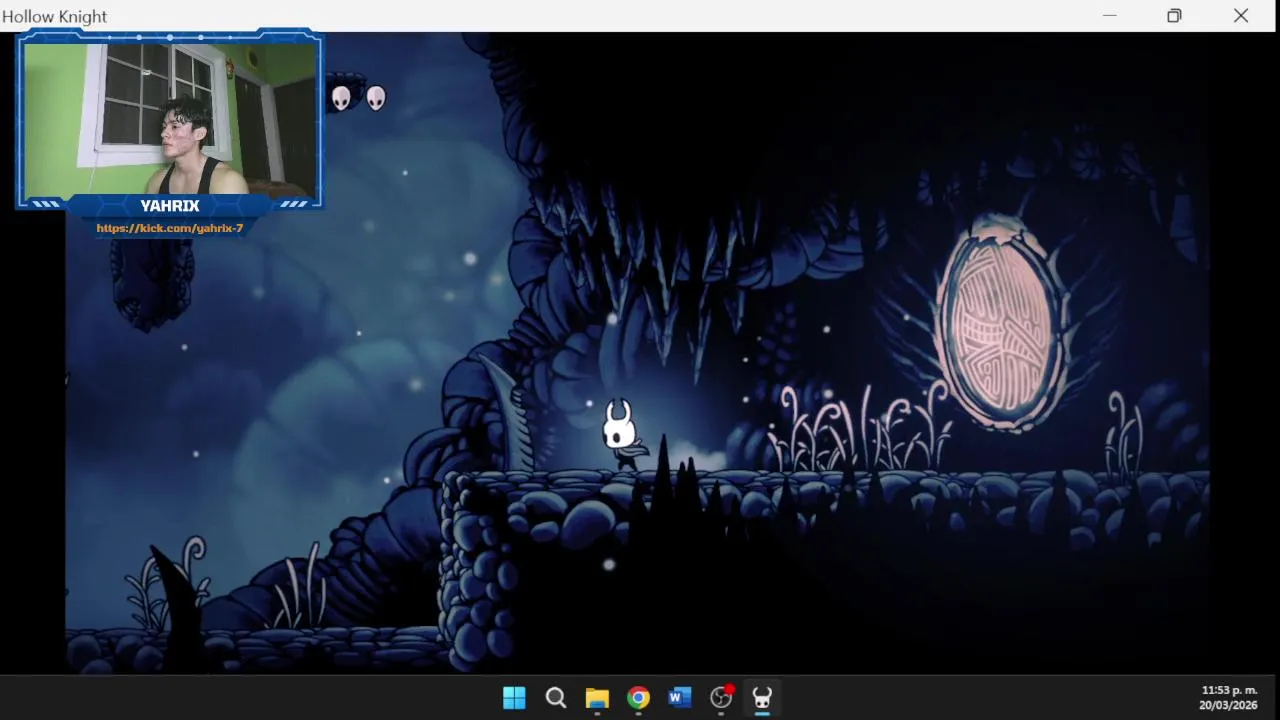
Task: Open the Windows Start menu
Action: (514, 698)
